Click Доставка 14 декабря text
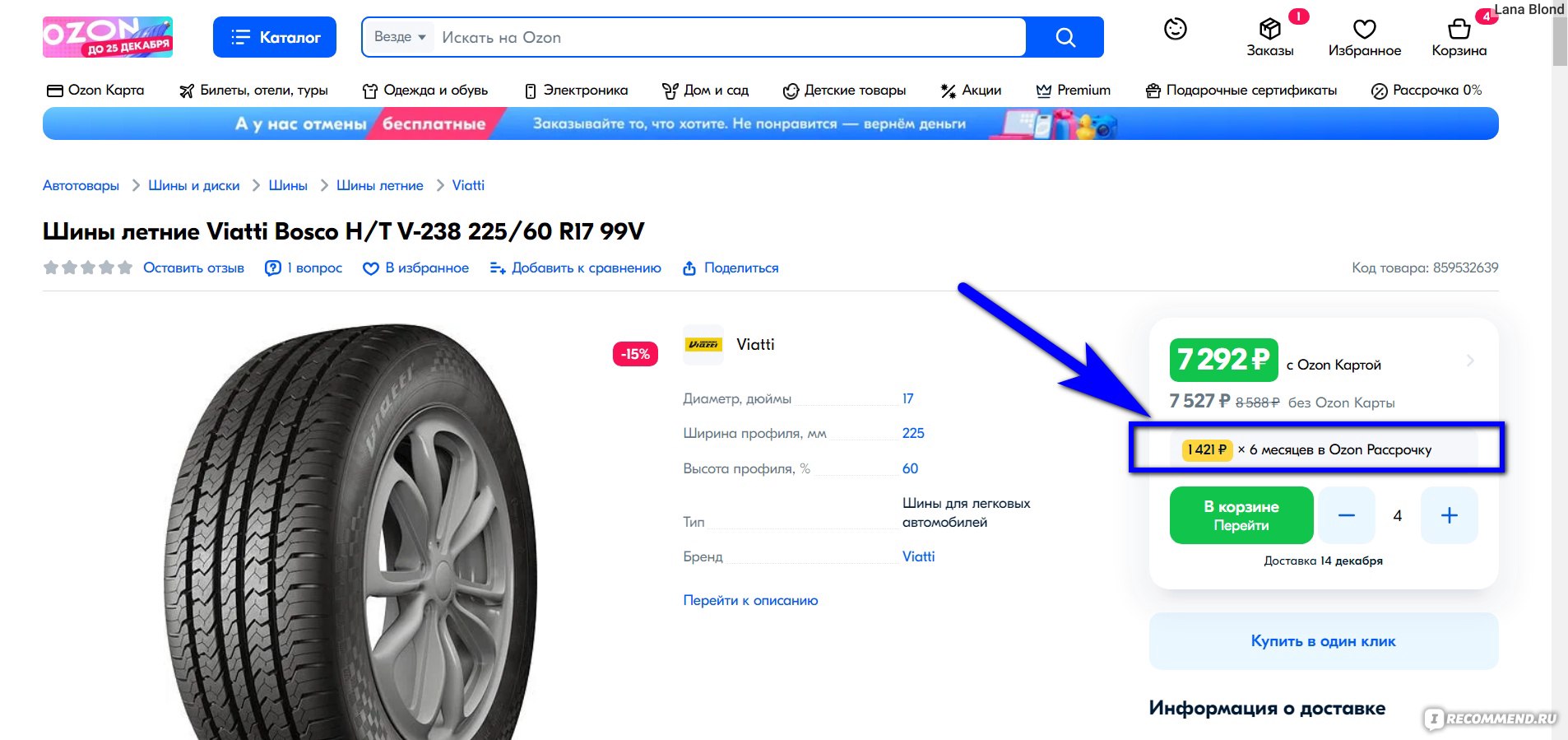This screenshot has width=1568, height=740. 1323,561
